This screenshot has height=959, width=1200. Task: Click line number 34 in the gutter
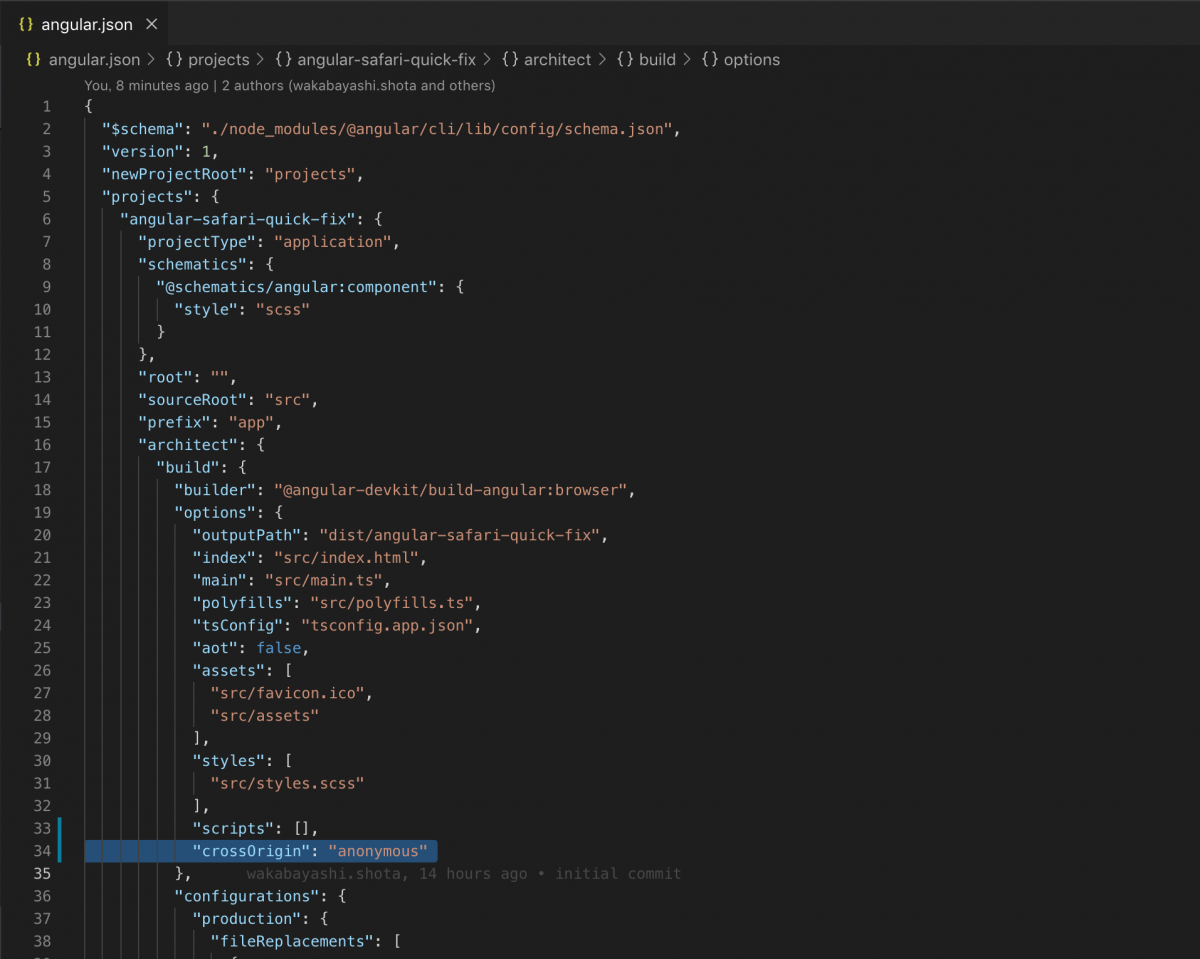(42, 850)
